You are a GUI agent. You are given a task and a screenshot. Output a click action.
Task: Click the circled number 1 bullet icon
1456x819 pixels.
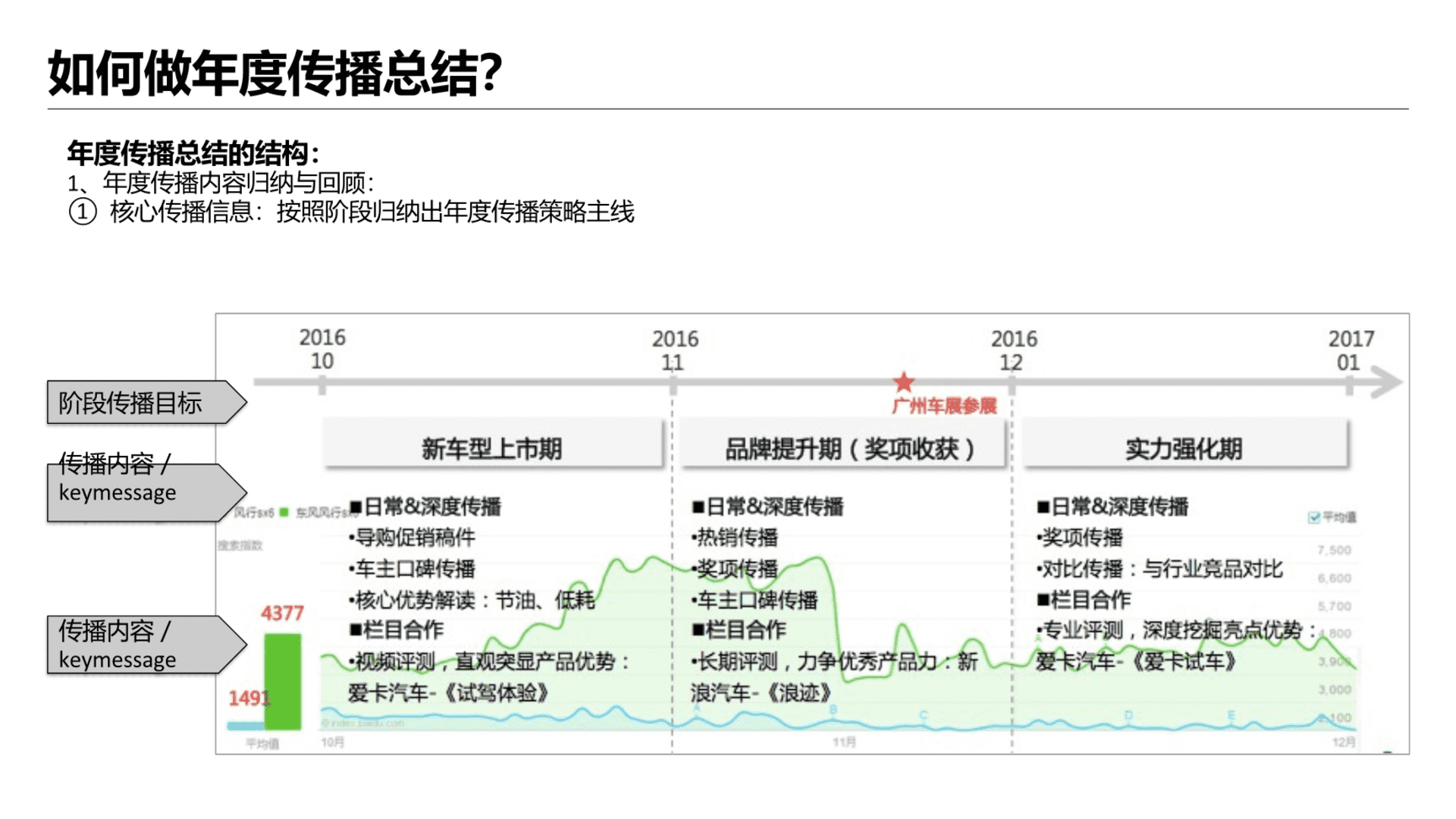click(83, 212)
